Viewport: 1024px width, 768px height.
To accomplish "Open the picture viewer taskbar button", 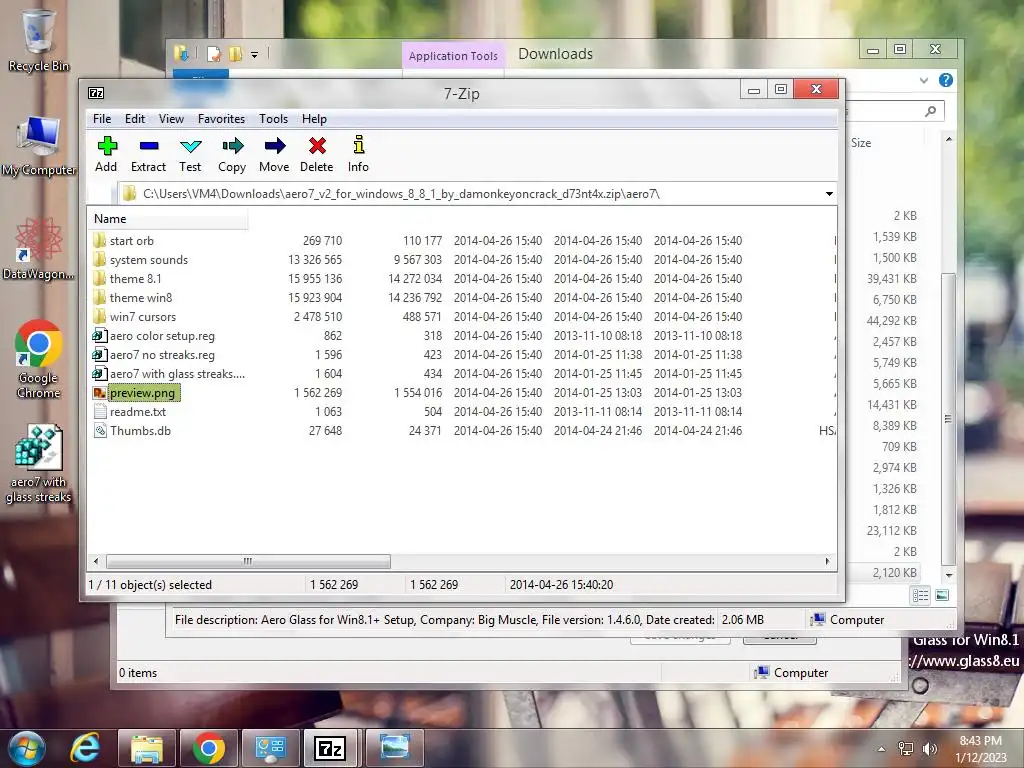I will [394, 748].
